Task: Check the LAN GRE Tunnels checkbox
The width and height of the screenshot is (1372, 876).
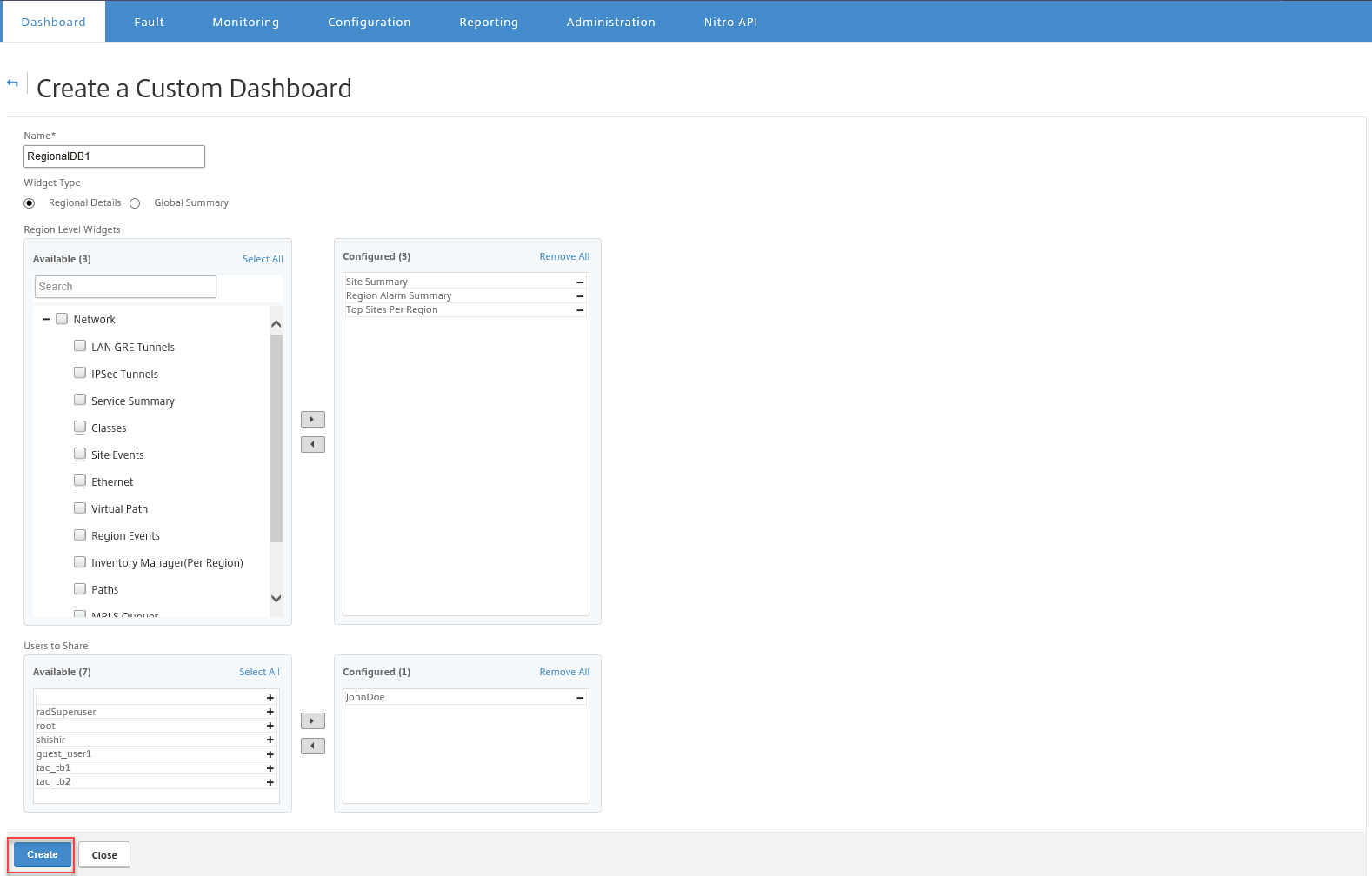Action: 80,346
